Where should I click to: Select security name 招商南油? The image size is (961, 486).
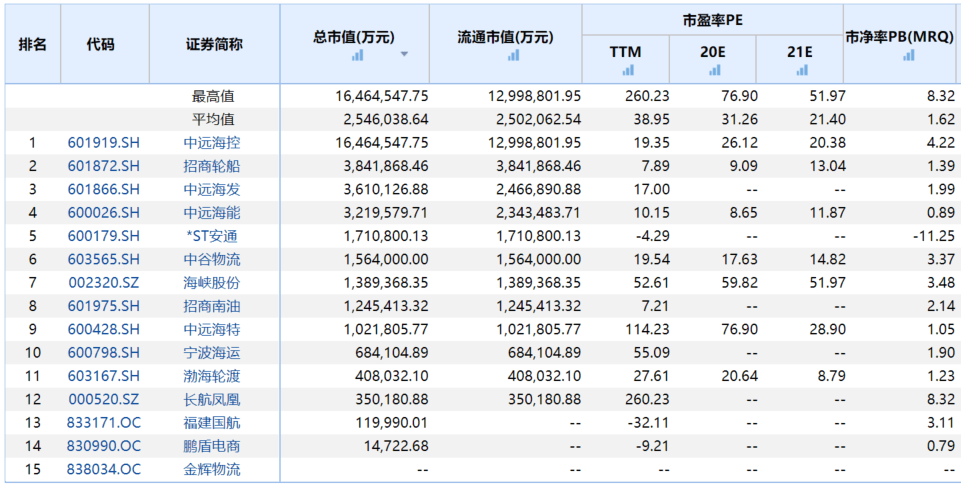212,306
